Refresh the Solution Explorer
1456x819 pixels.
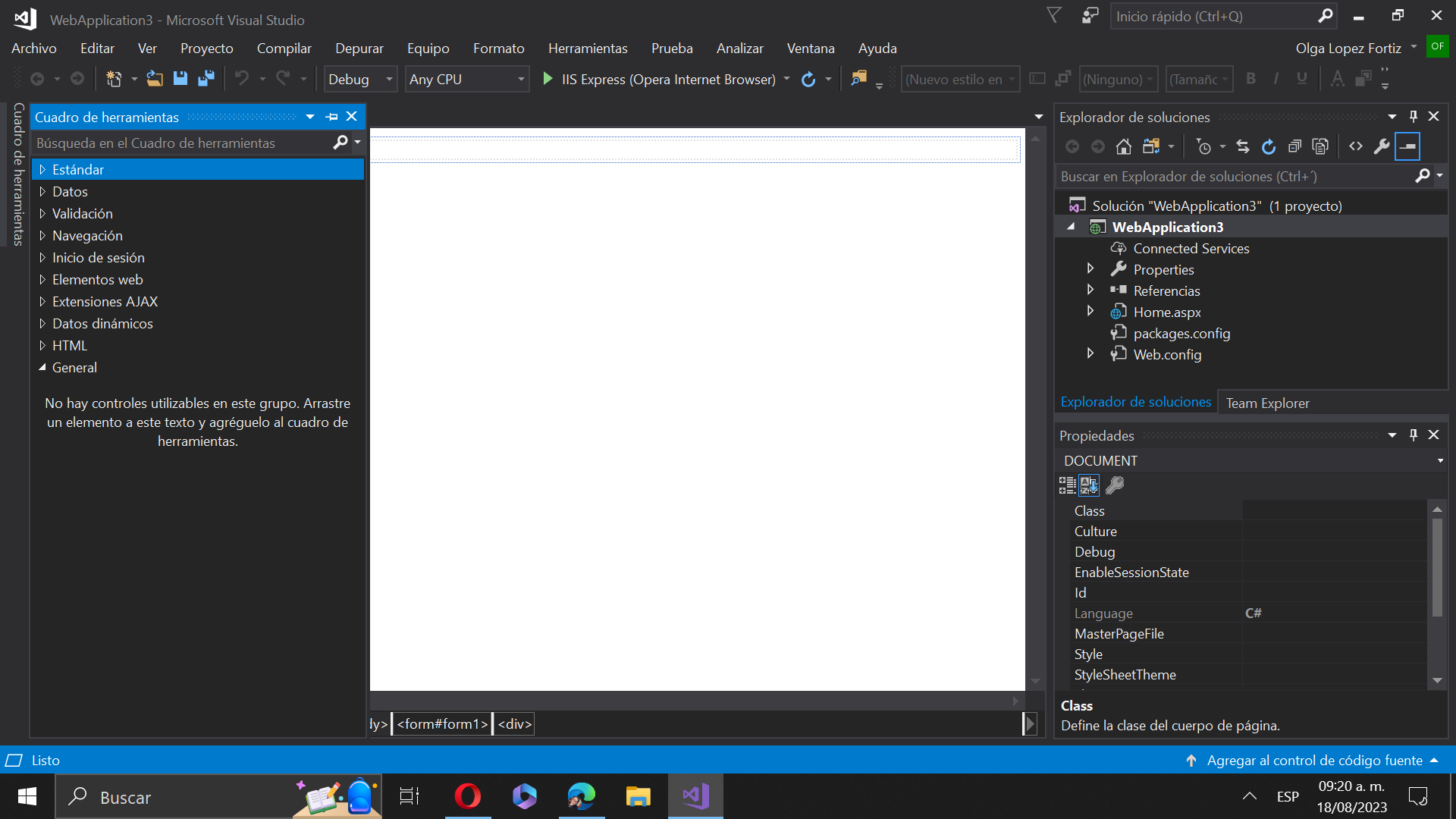point(1268,146)
